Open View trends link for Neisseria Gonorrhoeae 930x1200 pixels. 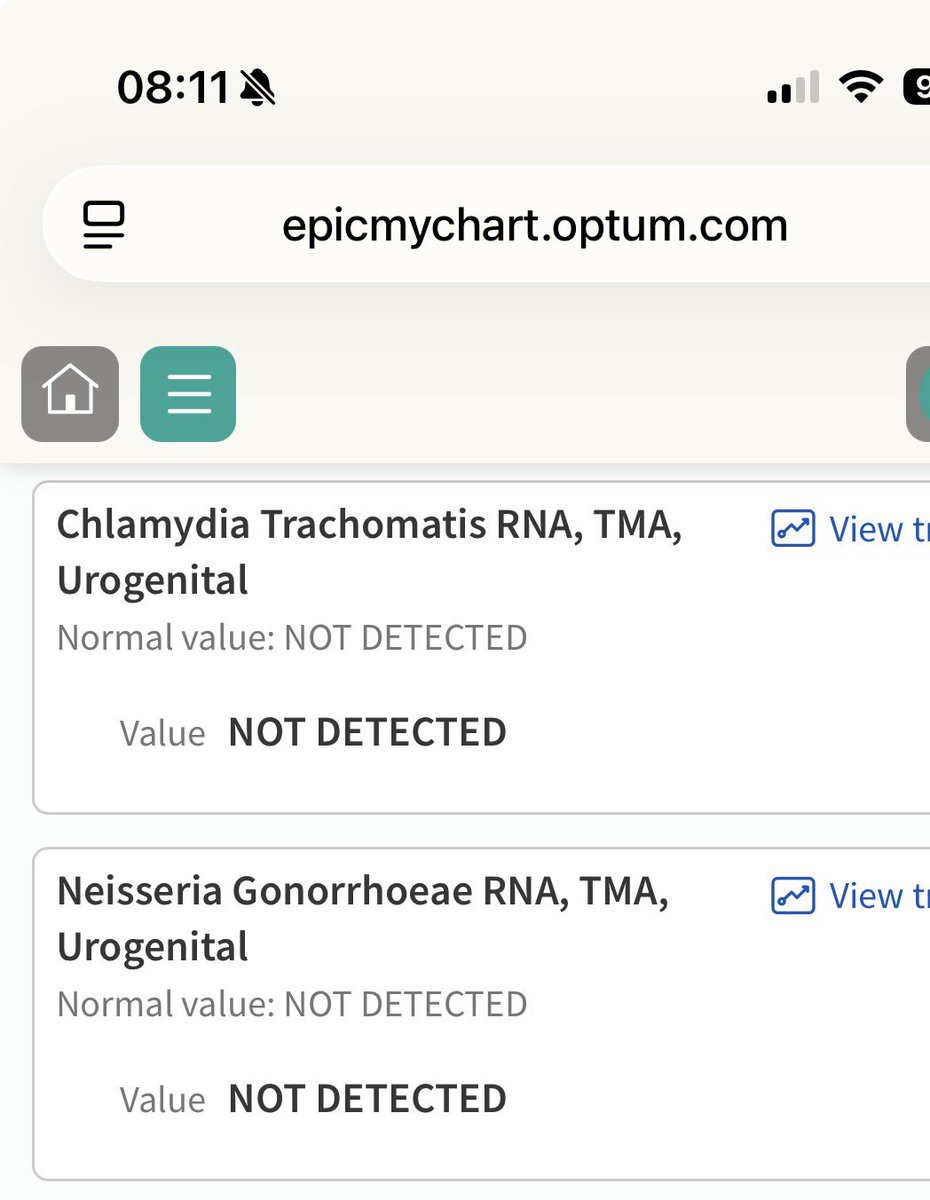pos(850,895)
